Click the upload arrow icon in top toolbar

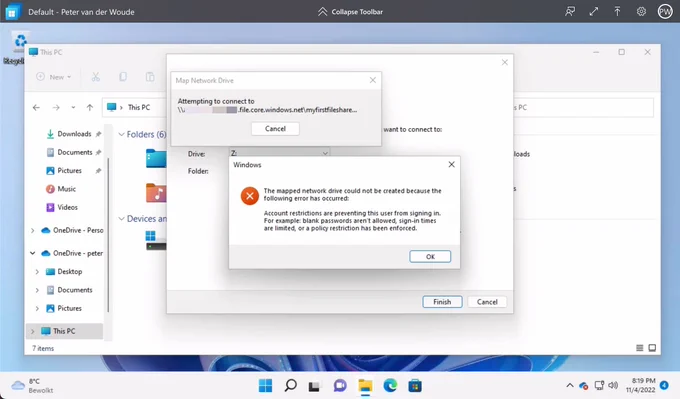617,12
